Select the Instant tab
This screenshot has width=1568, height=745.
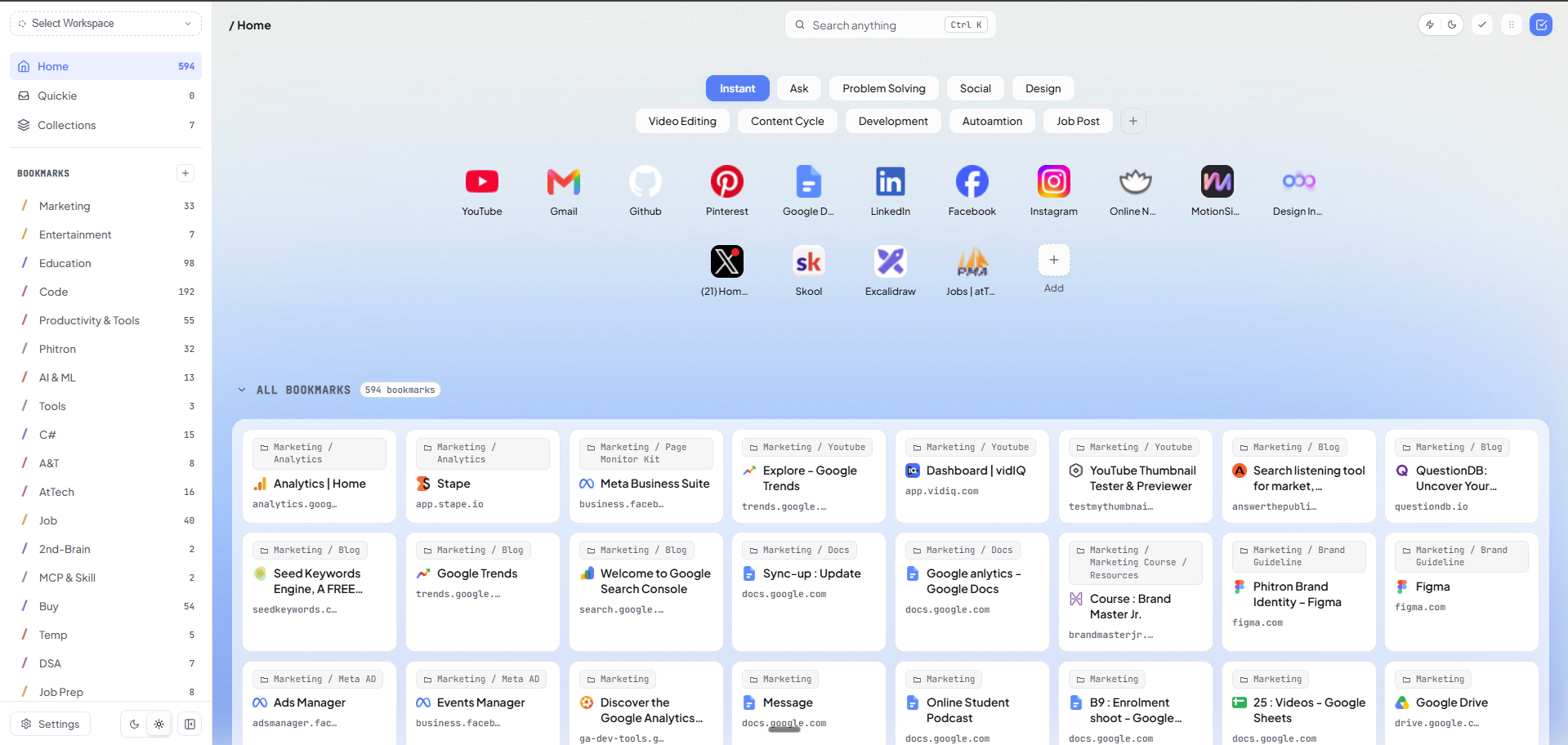coord(738,88)
